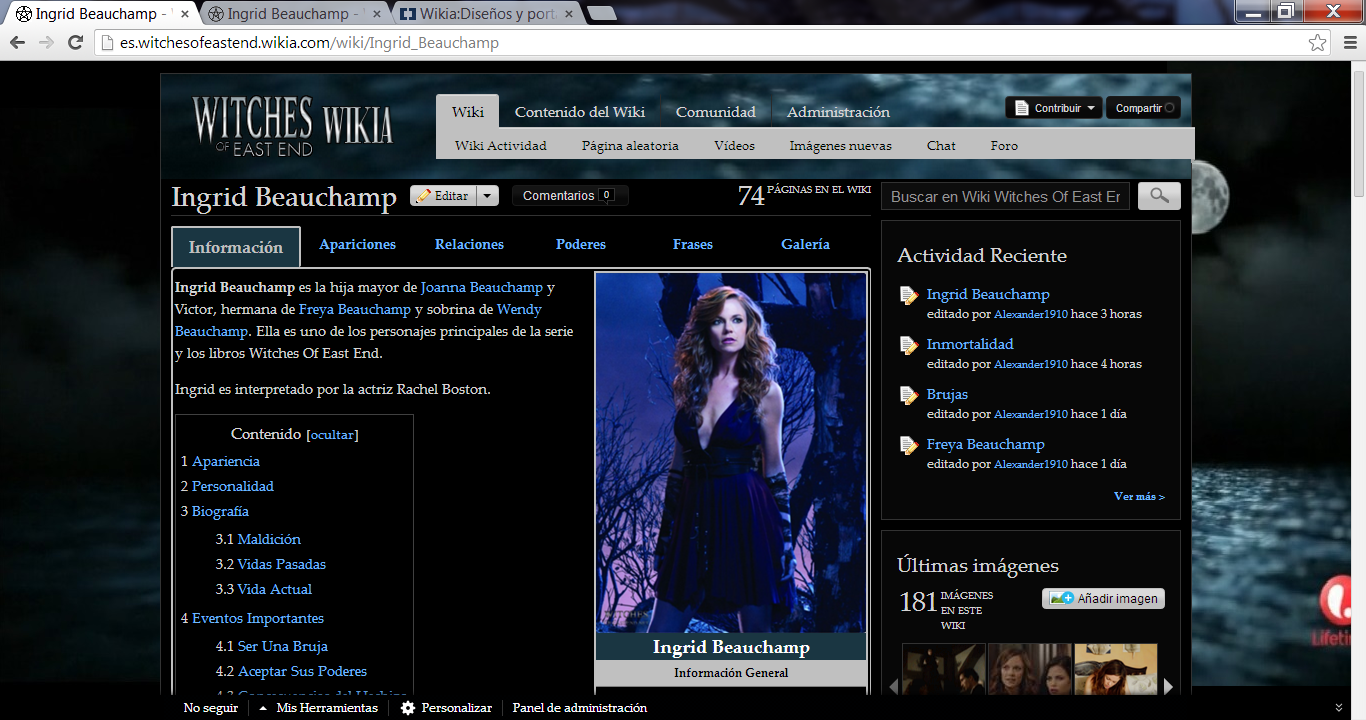This screenshot has width=1366, height=720.
Task: Click the browser back arrow
Action: coord(17,43)
